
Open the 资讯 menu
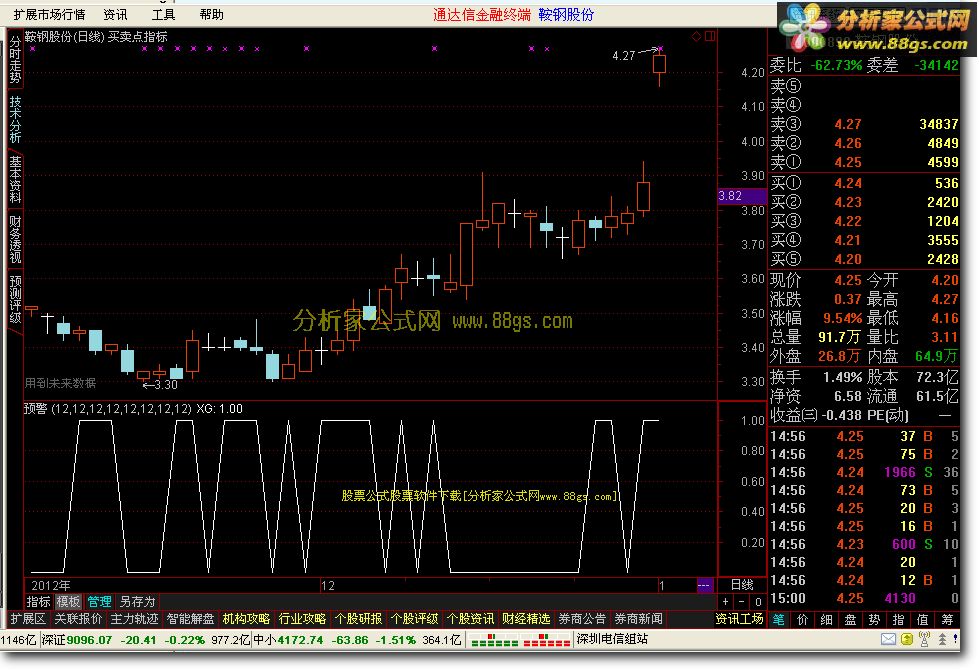point(115,14)
